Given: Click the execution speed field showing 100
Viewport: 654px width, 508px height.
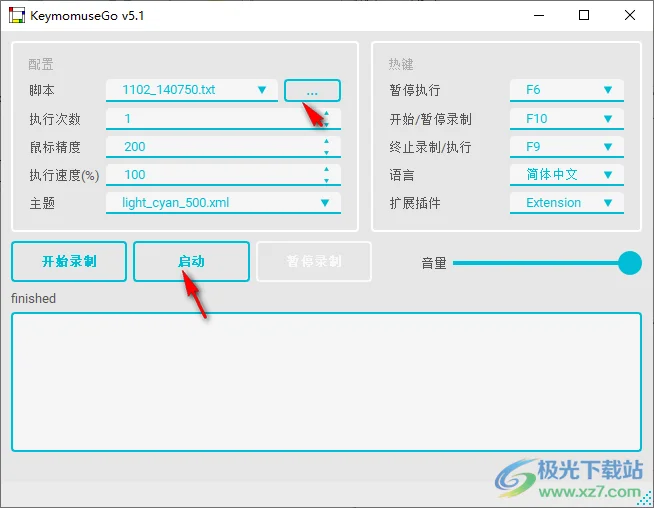Looking at the screenshot, I should (223, 175).
